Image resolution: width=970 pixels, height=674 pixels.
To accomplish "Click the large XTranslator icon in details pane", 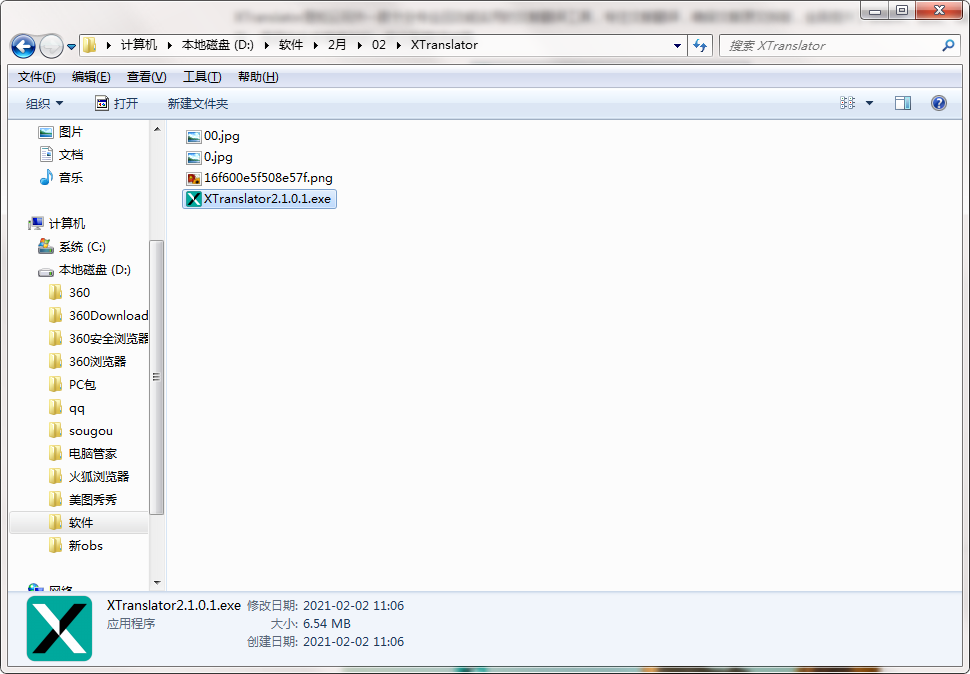I will pyautogui.click(x=59, y=628).
